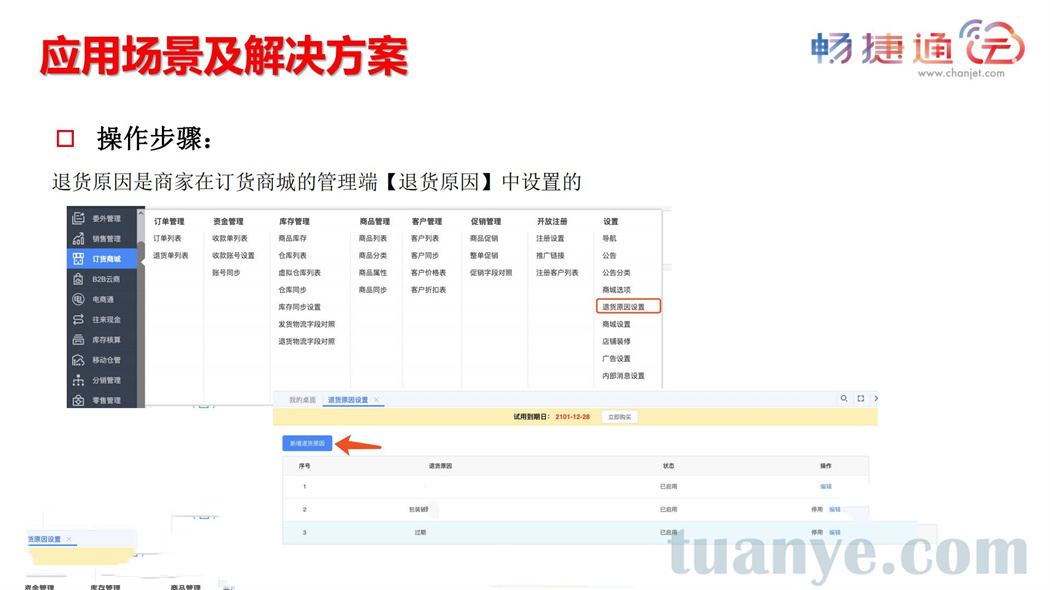
Task: Click the 销售管理 chart icon
Action: 78,238
